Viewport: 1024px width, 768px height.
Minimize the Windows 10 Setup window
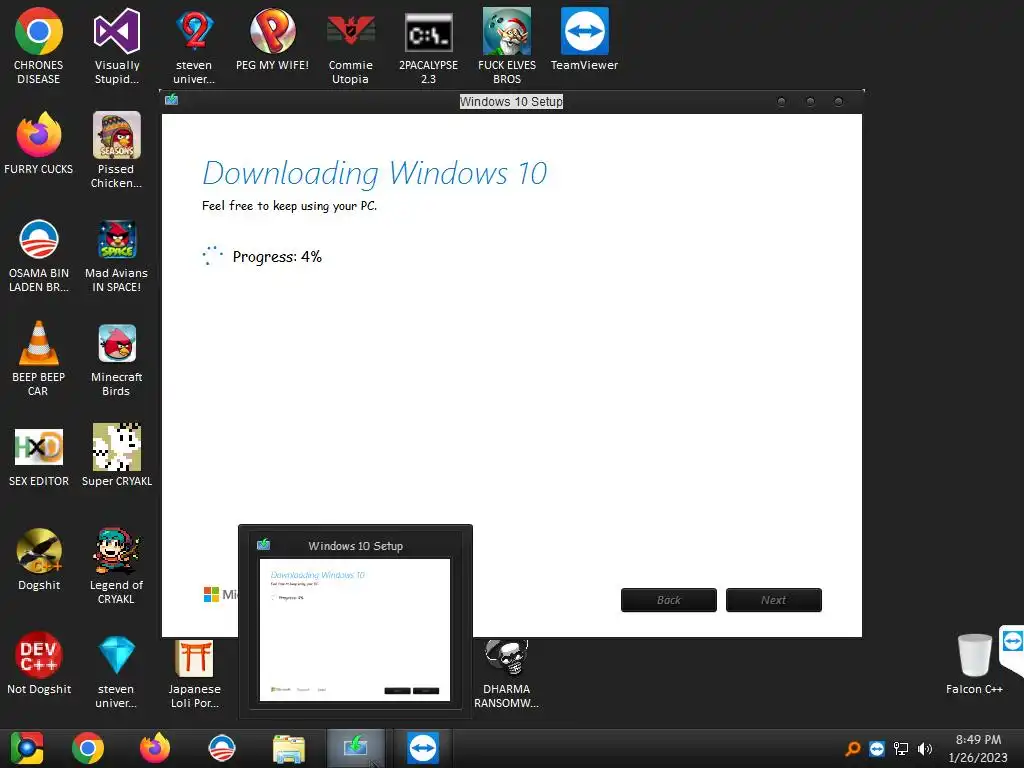(781, 101)
